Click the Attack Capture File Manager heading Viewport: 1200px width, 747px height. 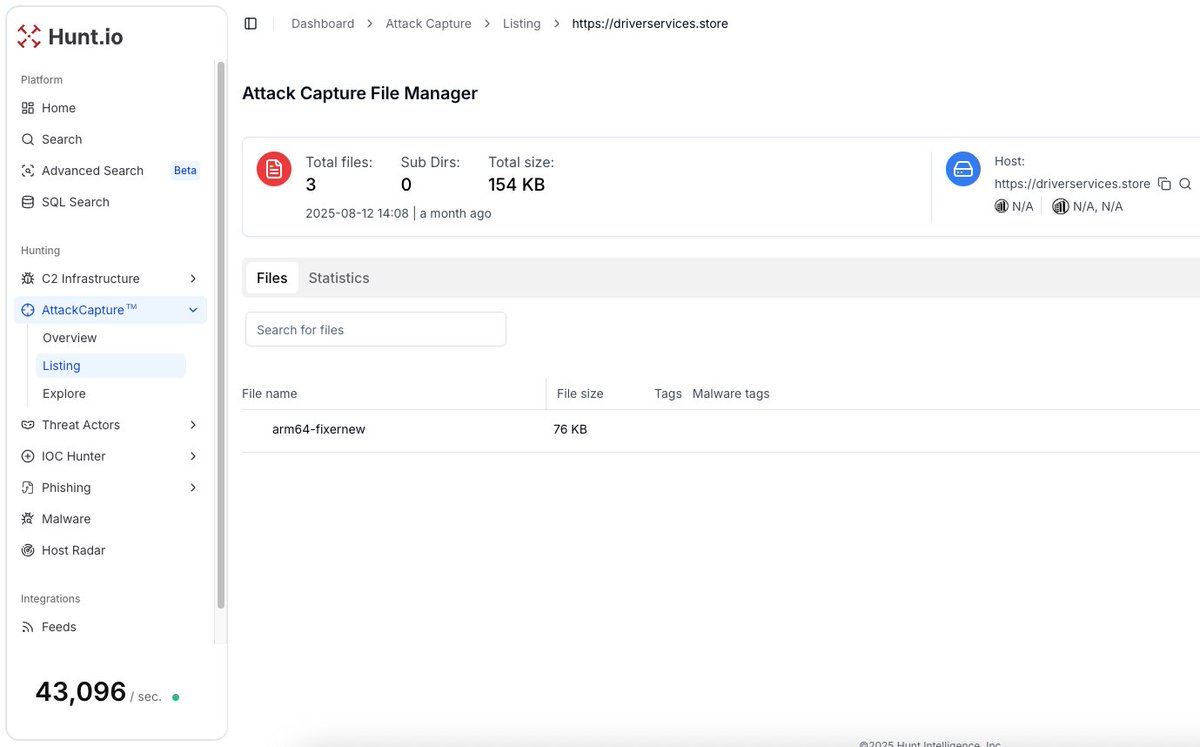click(x=360, y=93)
